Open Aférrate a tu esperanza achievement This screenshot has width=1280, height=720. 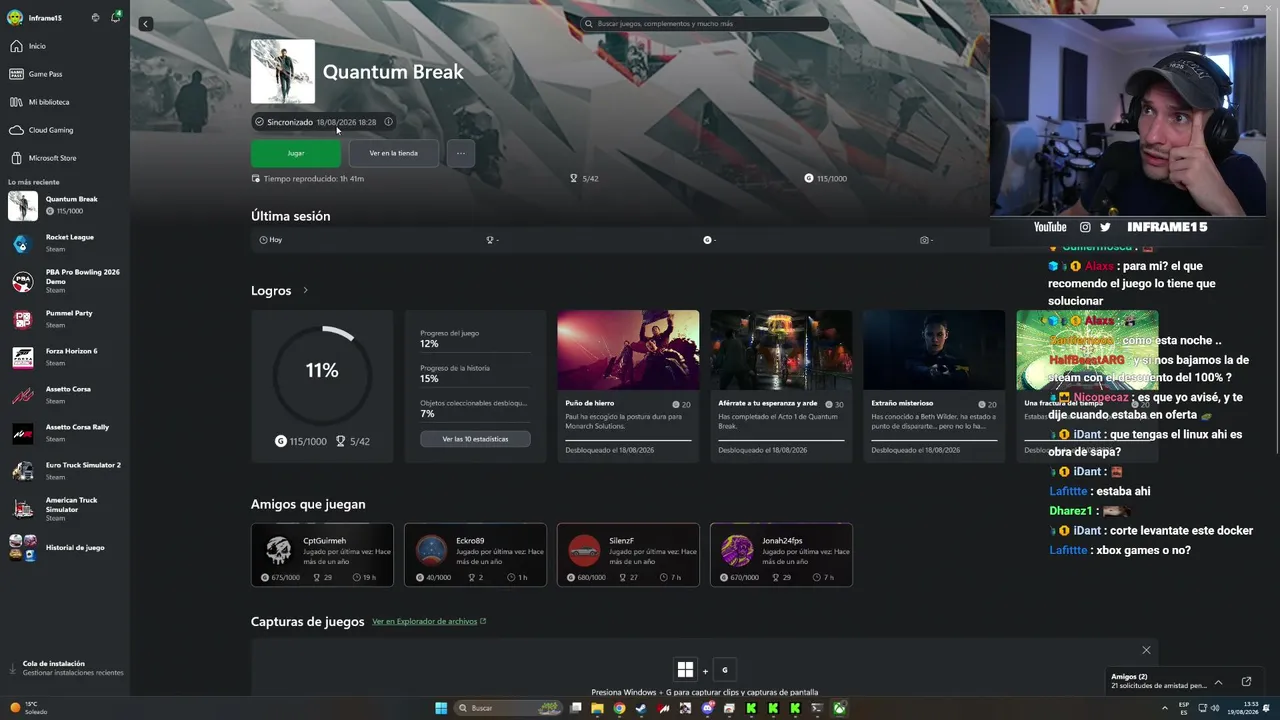click(781, 386)
